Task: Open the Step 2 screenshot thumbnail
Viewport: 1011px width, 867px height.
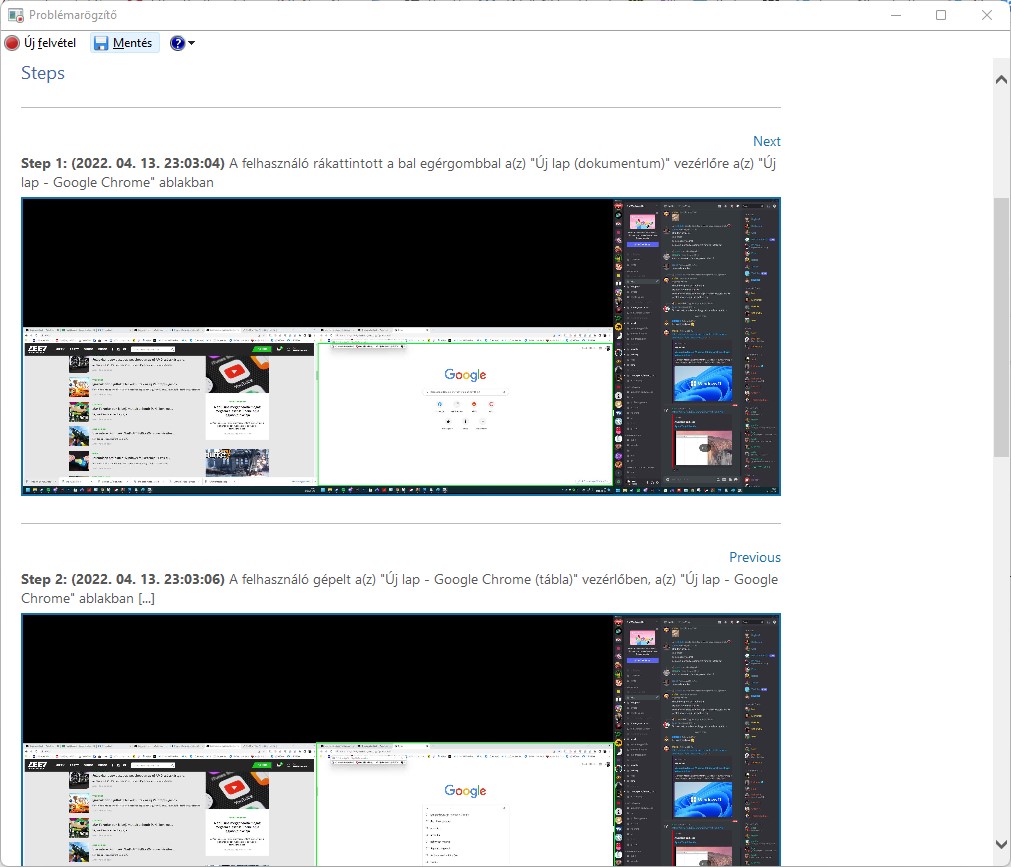Action: coord(400,740)
